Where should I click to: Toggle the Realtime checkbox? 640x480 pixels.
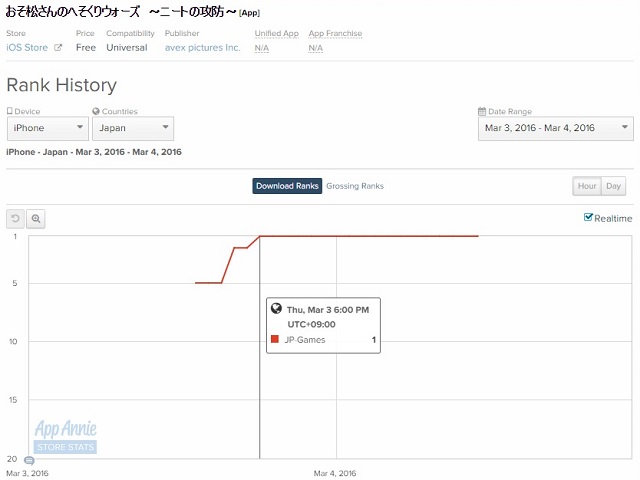pos(588,217)
